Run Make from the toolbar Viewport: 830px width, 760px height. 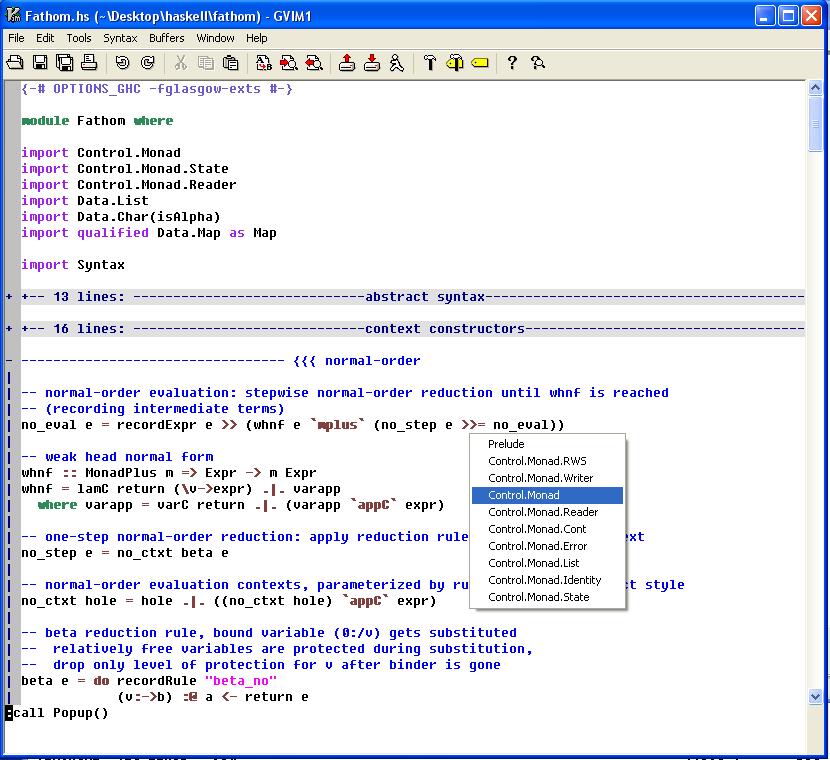tap(432, 62)
